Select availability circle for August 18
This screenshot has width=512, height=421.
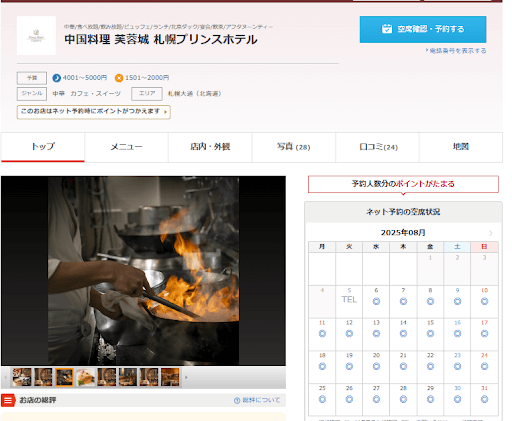(x=322, y=366)
